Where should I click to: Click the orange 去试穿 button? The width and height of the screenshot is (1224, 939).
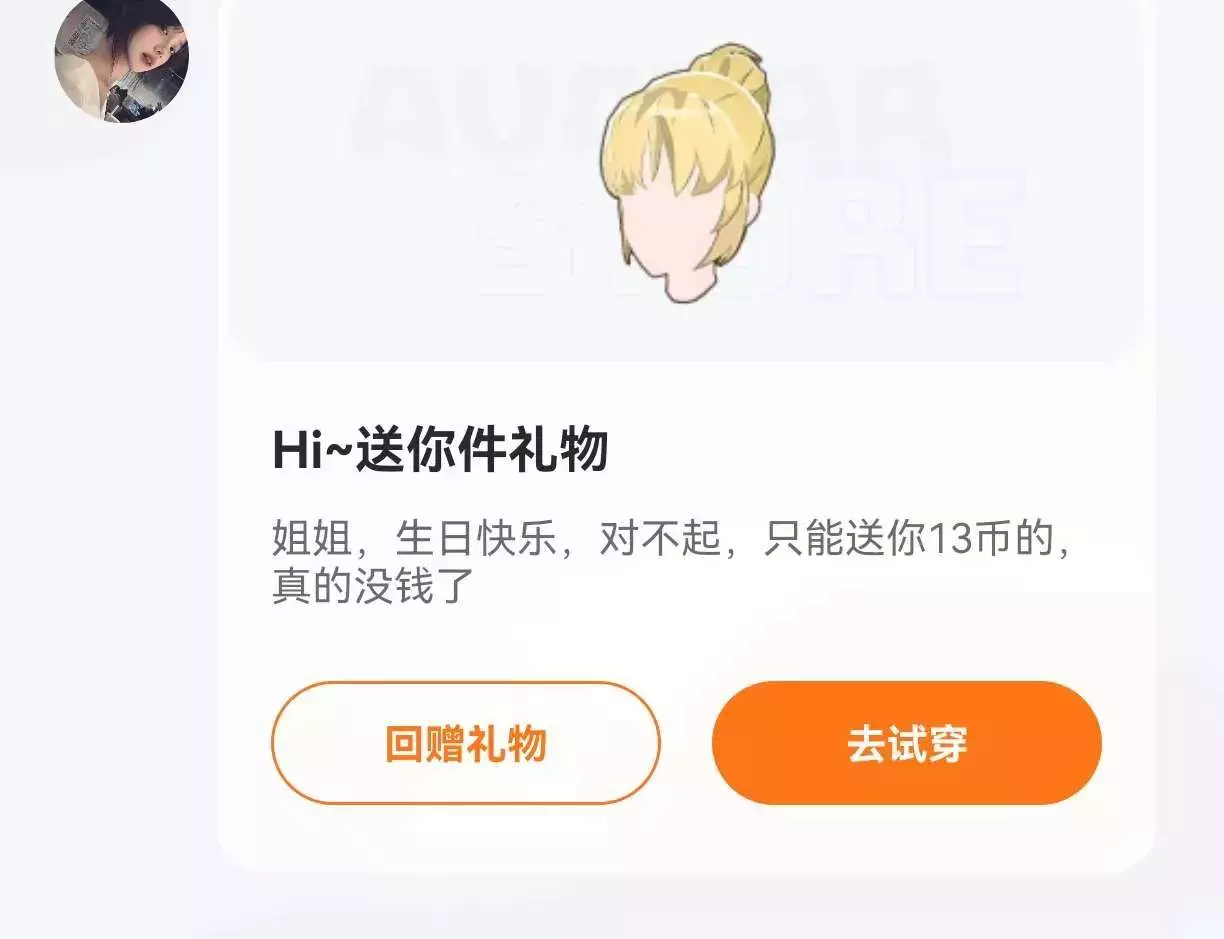point(907,743)
